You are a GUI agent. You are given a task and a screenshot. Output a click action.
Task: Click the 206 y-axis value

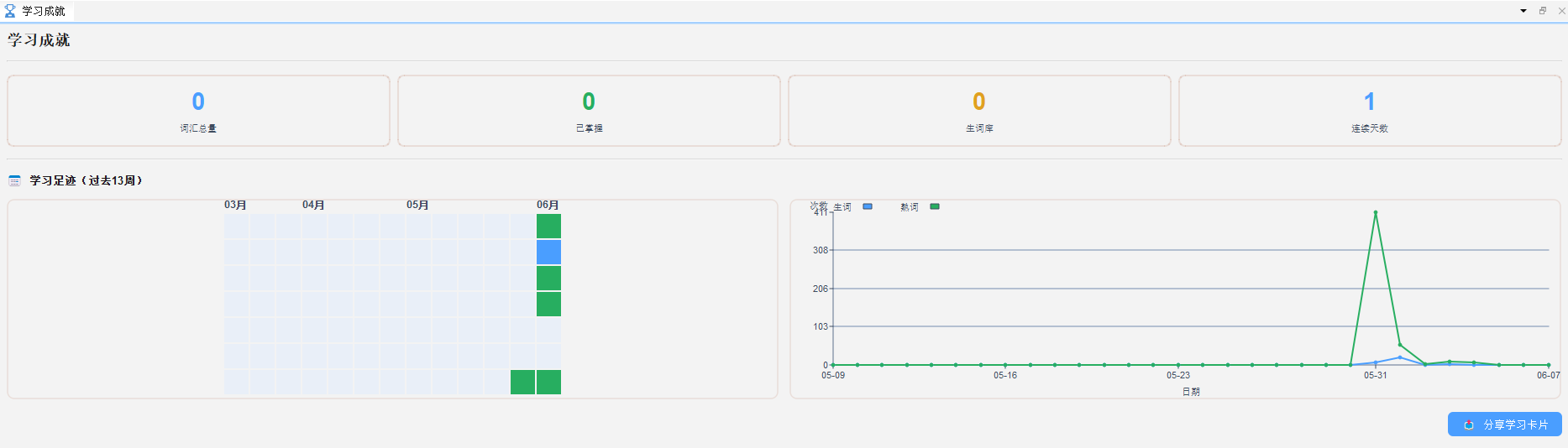[821, 289]
